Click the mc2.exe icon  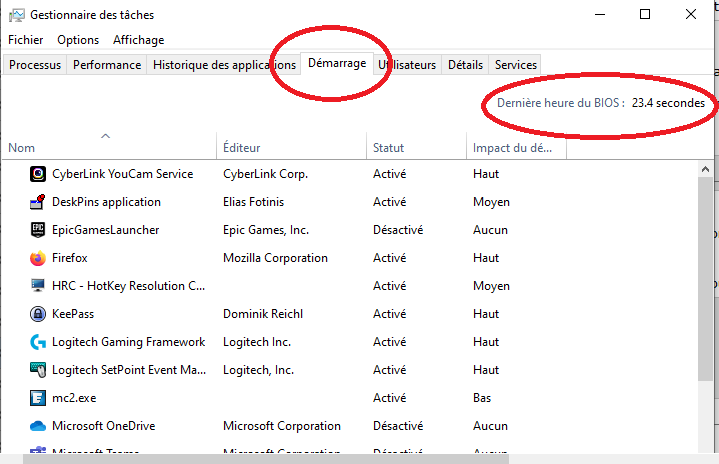[38, 398]
